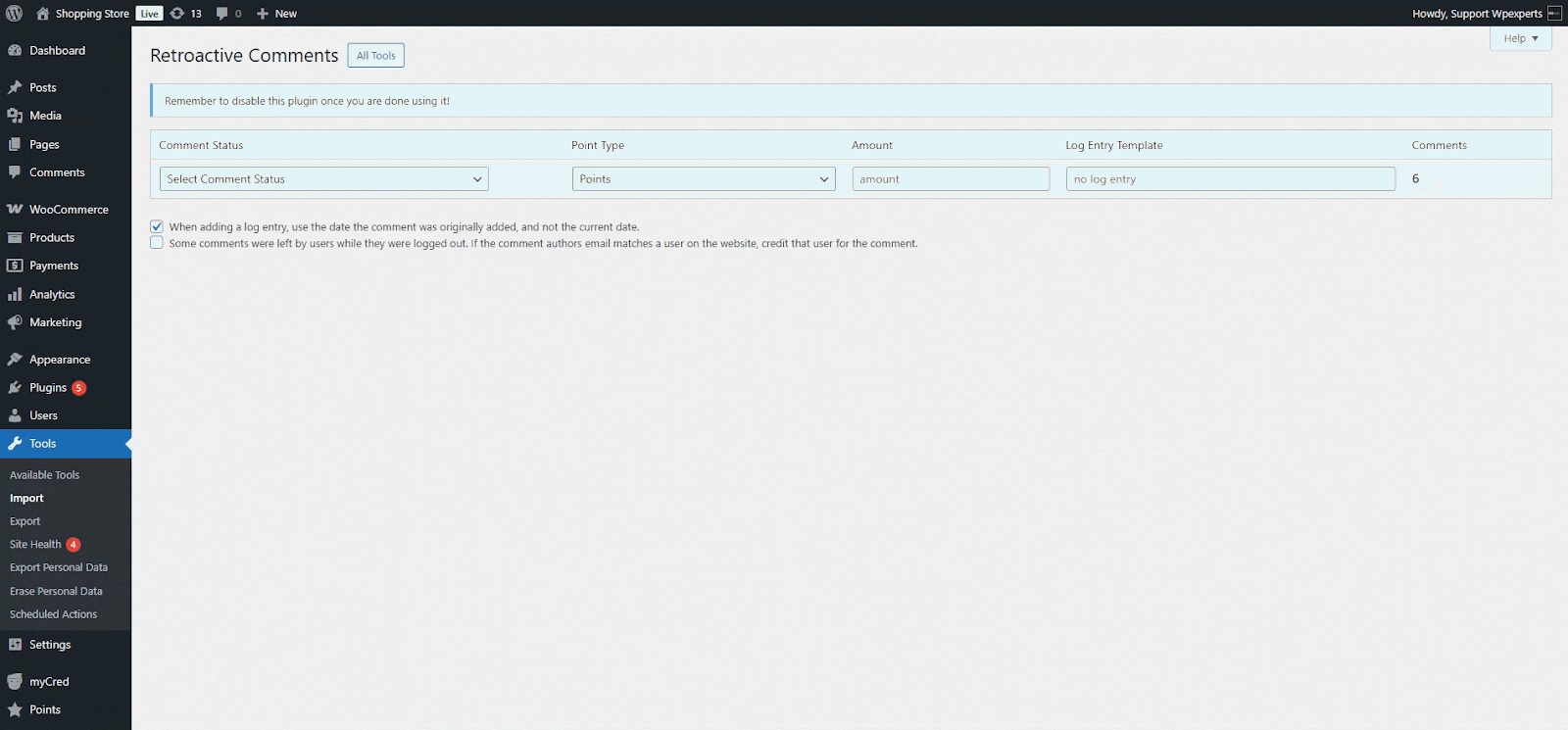Image resolution: width=1568 pixels, height=730 pixels.
Task: Expand the Help panel tab
Action: click(x=1520, y=38)
